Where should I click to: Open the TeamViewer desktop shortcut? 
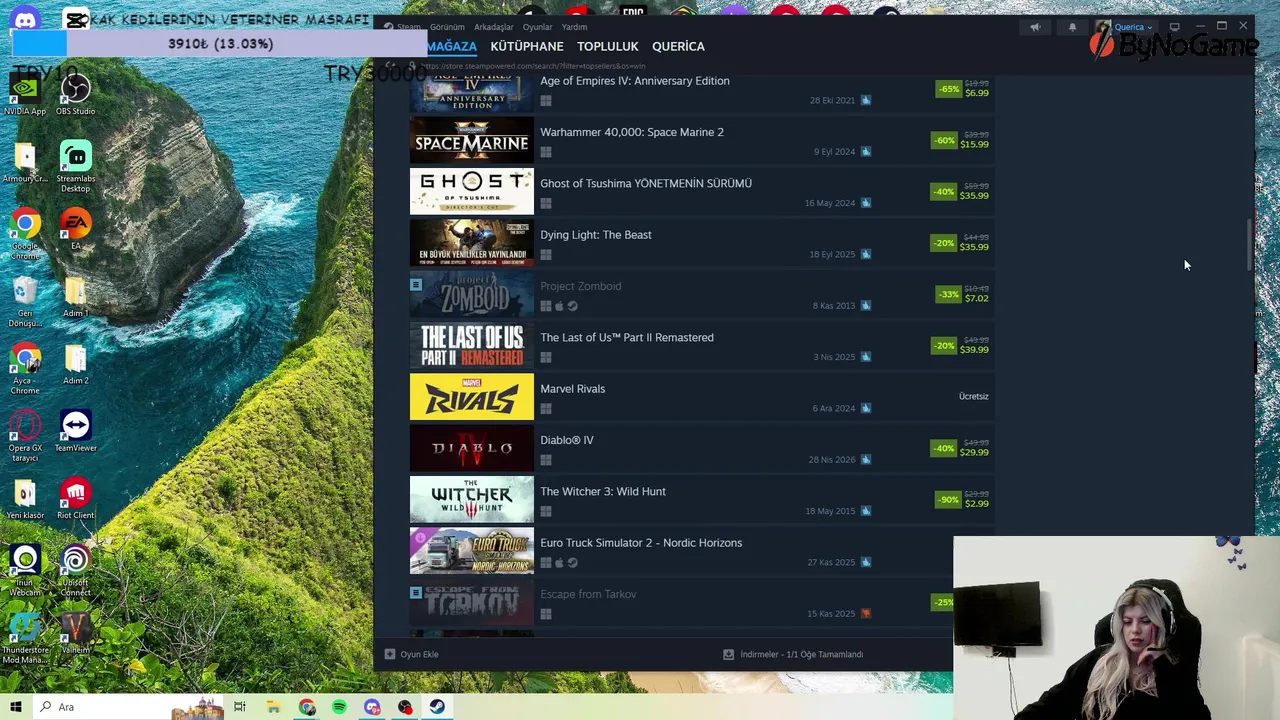tap(75, 432)
